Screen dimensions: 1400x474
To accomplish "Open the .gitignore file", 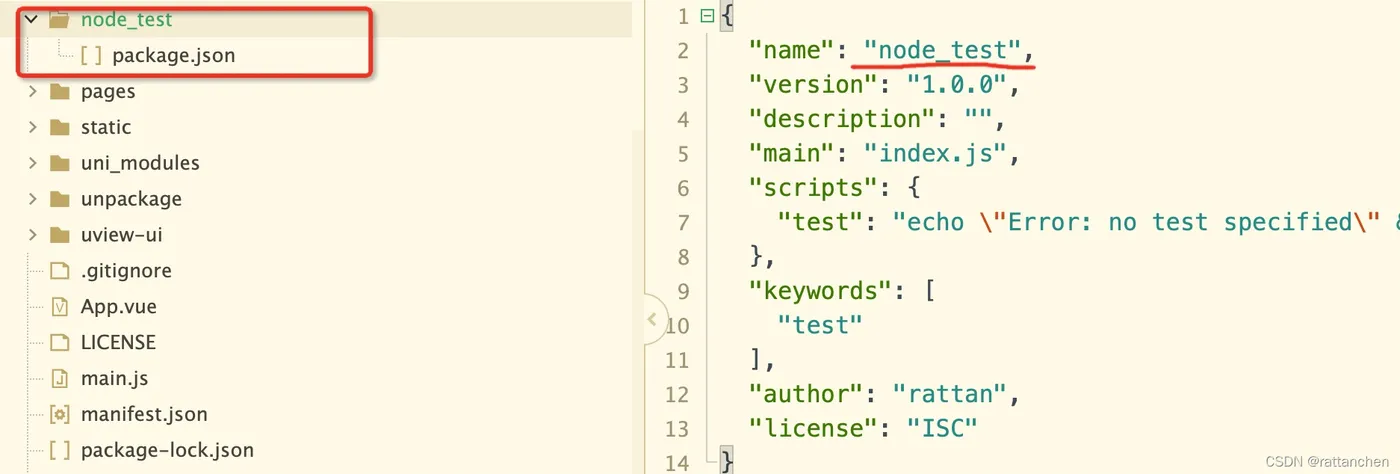I will pyautogui.click(x=126, y=271).
